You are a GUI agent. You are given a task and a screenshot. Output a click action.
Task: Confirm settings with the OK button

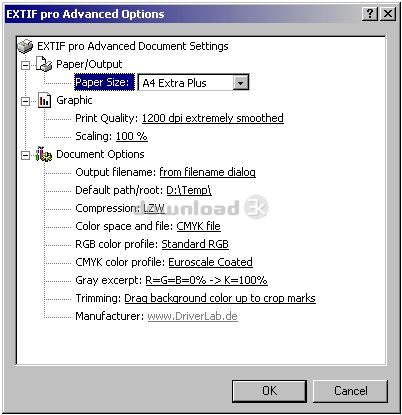[x=269, y=391]
